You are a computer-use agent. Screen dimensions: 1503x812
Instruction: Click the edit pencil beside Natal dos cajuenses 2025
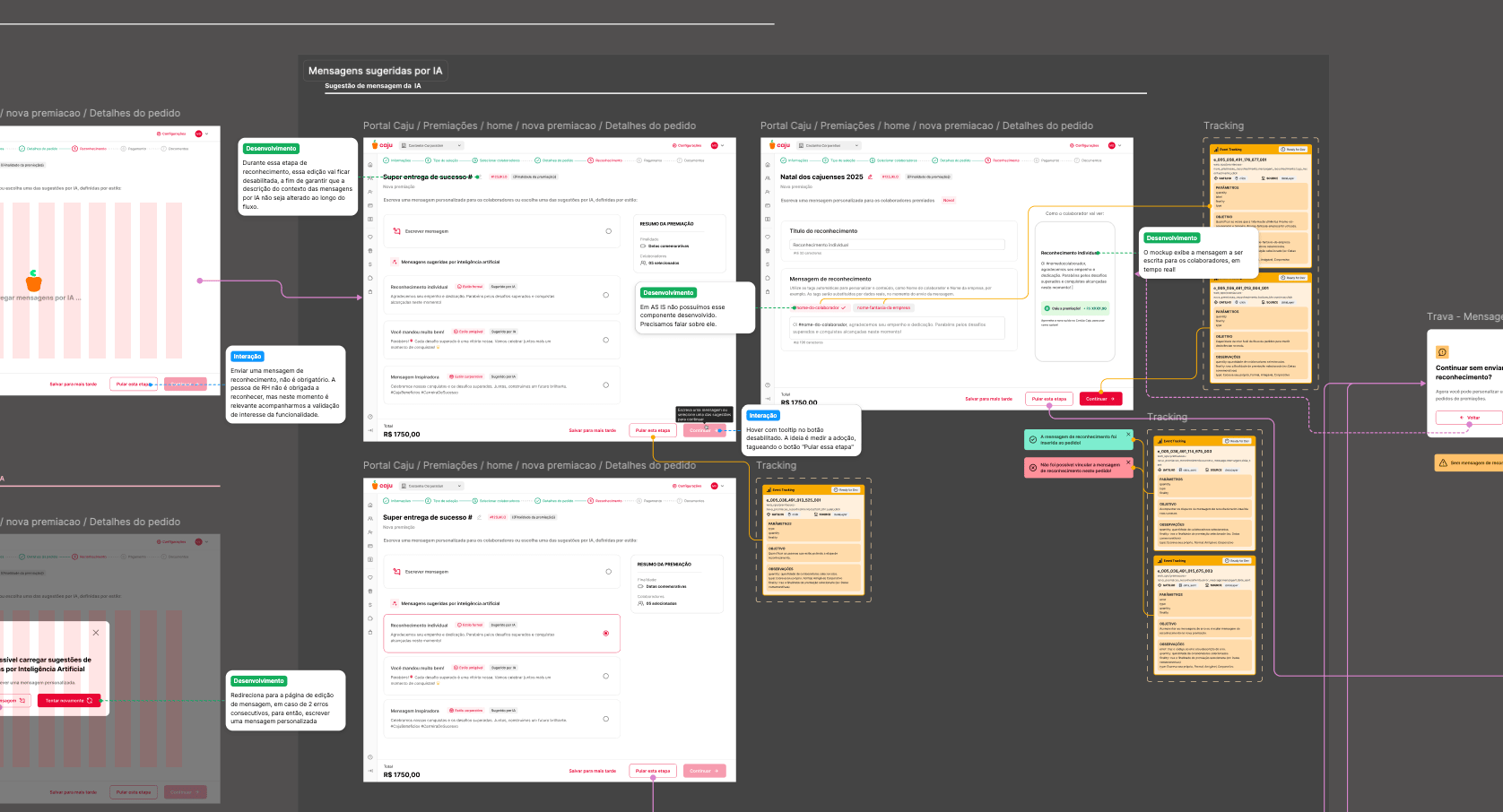pyautogui.click(x=870, y=177)
